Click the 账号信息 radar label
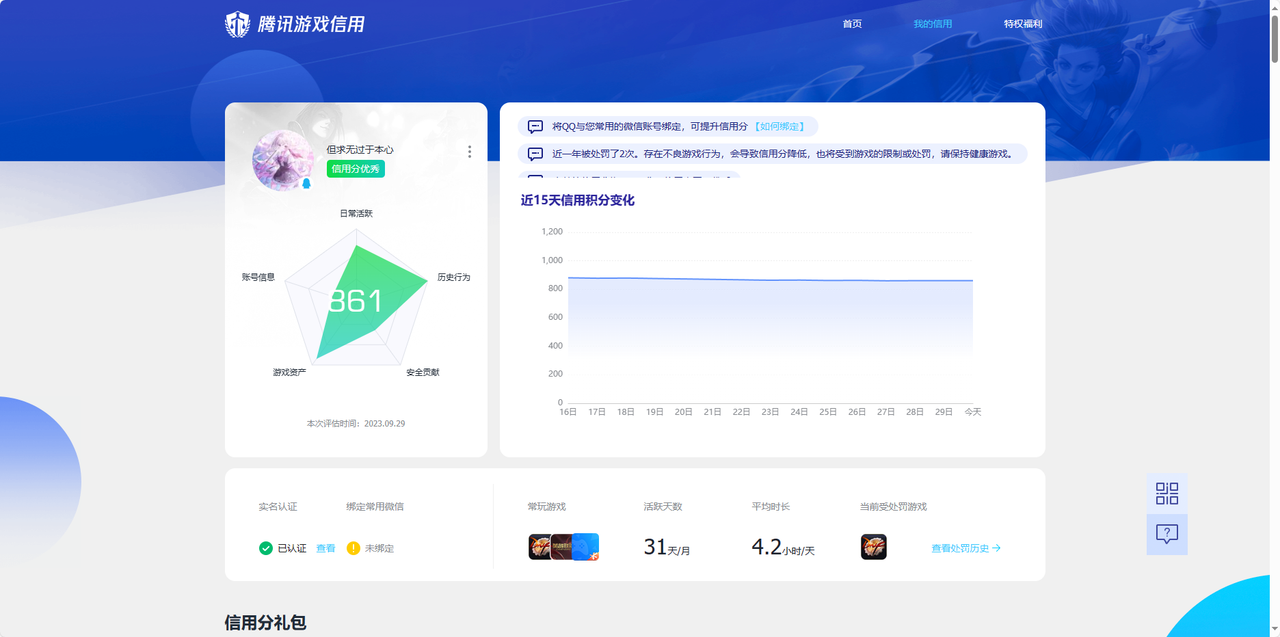The image size is (1280, 637). pos(258,277)
